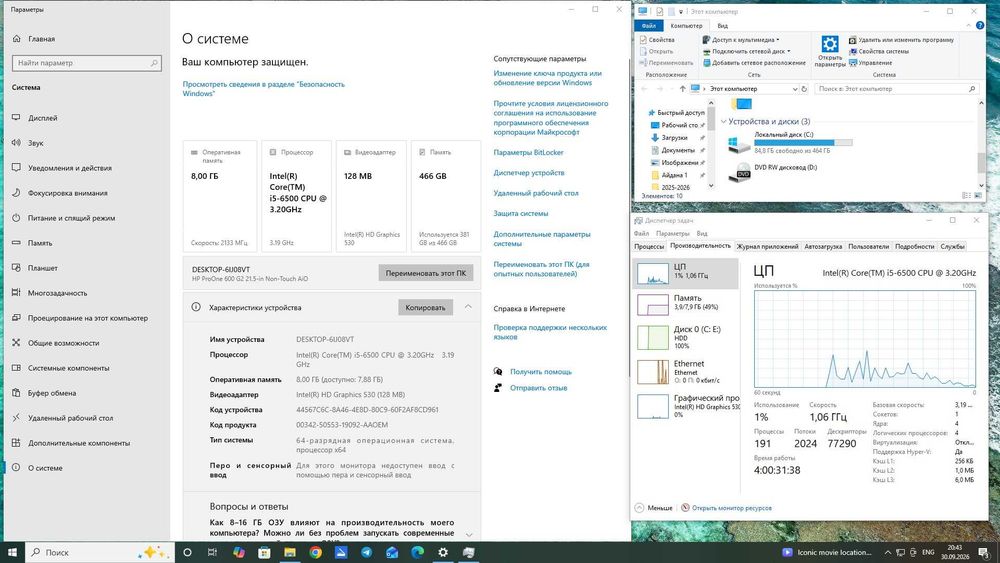The height and width of the screenshot is (563, 1000).
Task: Open Диспетчер устройств link
Action: 529,173
